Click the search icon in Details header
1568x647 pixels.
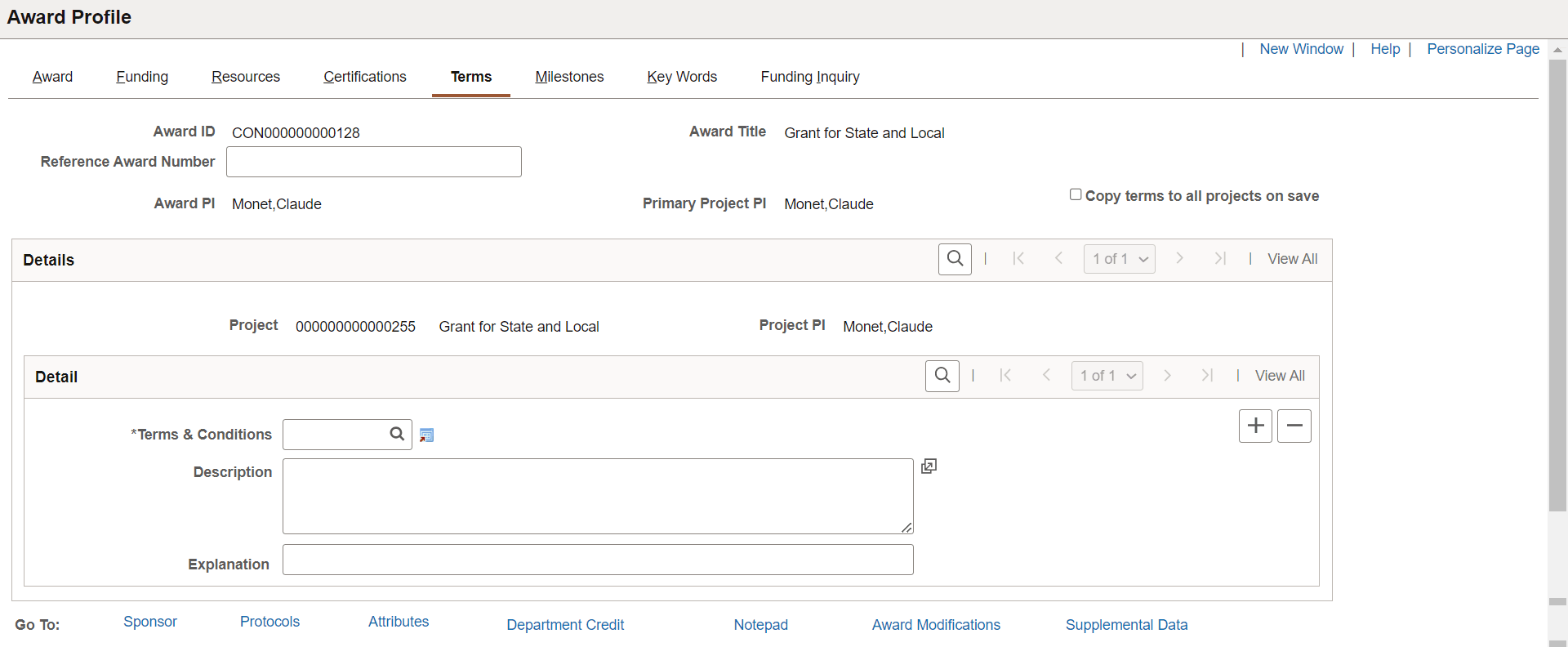click(x=955, y=259)
